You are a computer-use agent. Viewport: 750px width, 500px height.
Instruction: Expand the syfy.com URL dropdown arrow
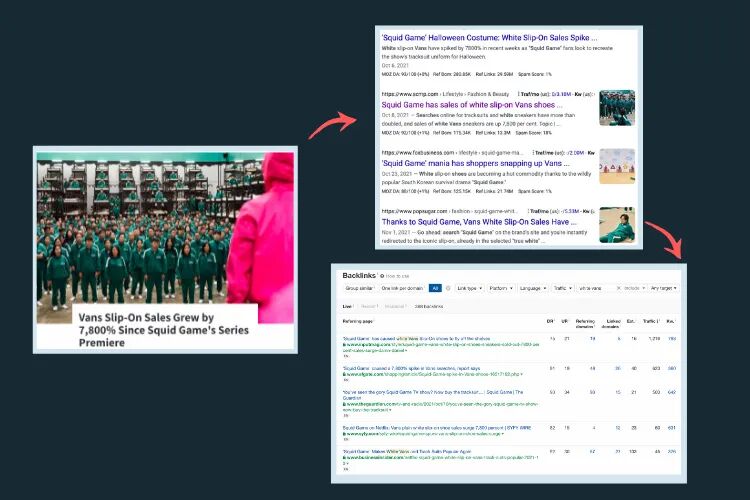[502, 433]
